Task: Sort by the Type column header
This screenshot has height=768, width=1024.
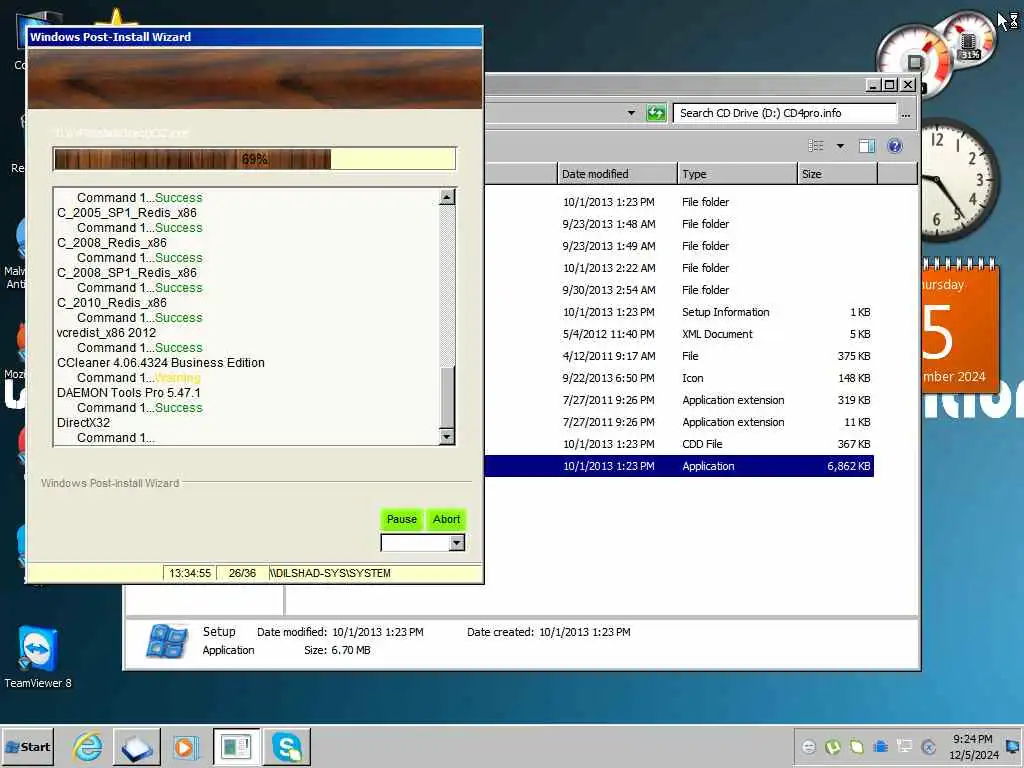Action: (737, 174)
